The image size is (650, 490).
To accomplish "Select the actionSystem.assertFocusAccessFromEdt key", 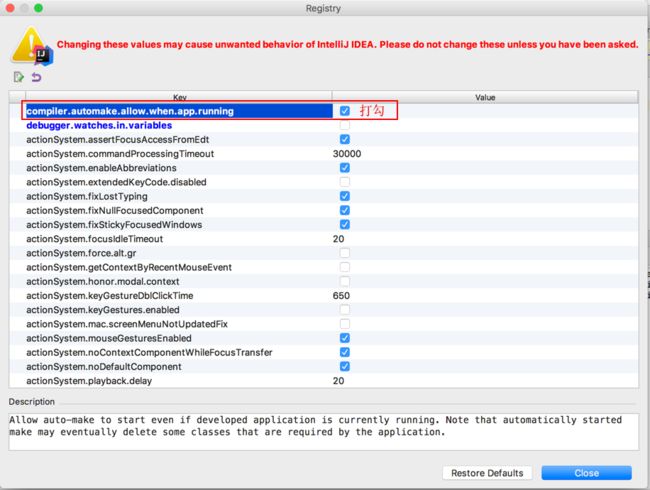I will pyautogui.click(x=117, y=140).
